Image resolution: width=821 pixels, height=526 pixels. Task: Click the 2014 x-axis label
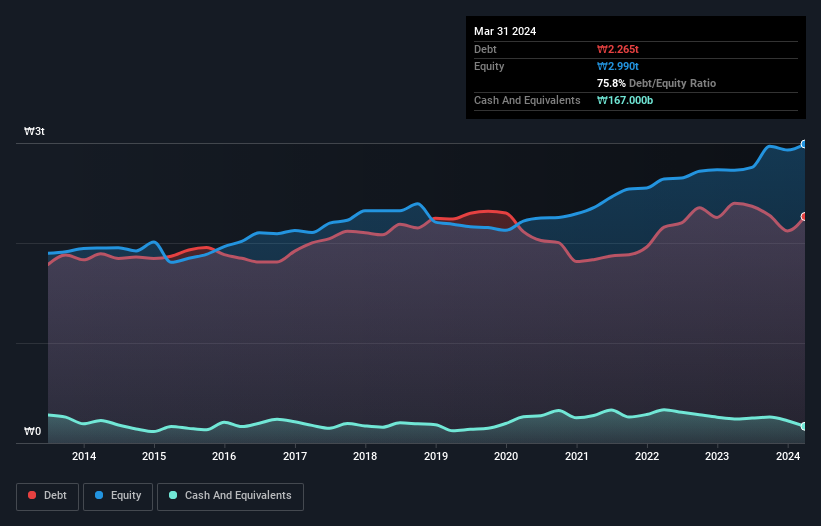(84, 456)
